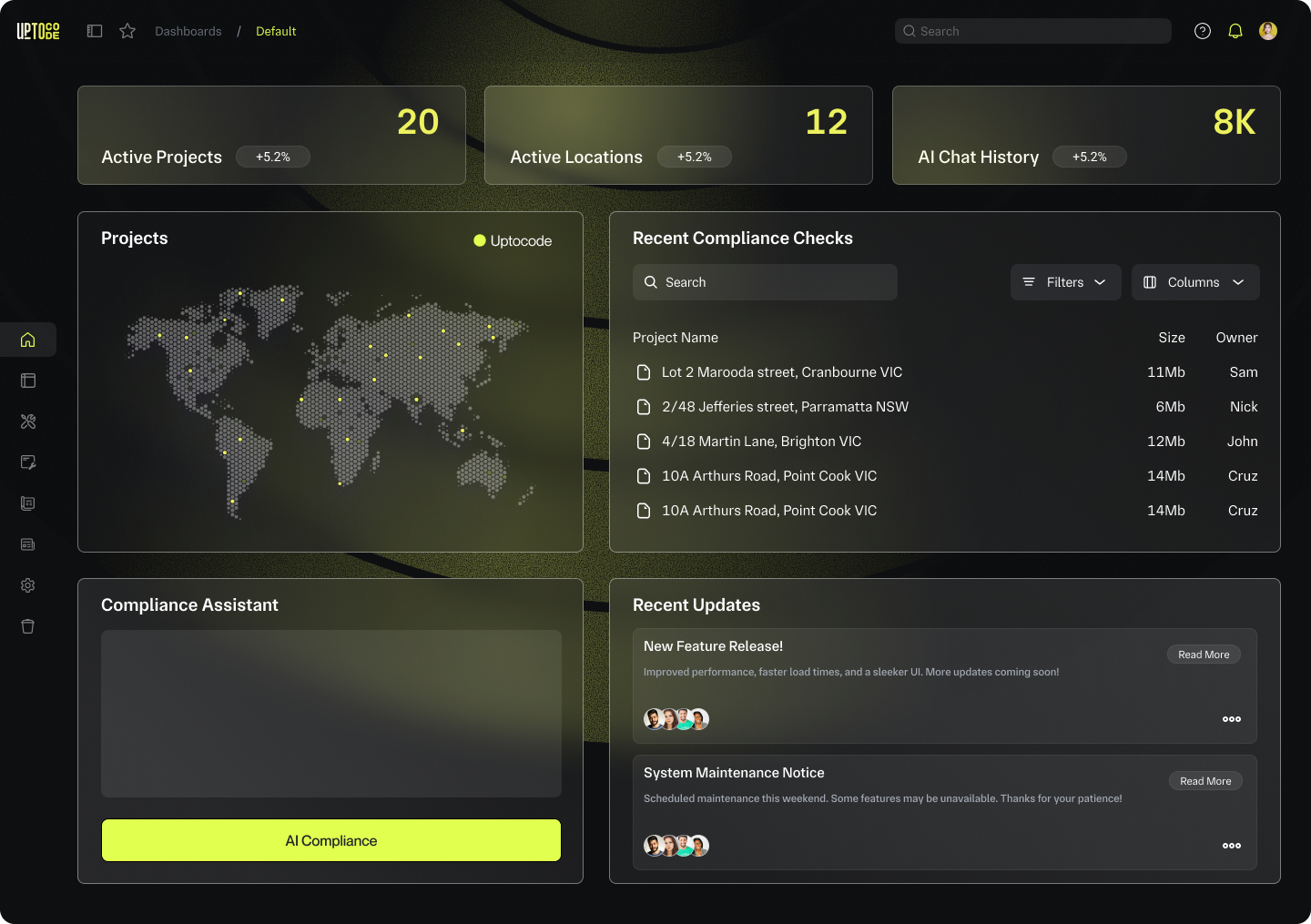Click the 6Mb size cell
The image size is (1311, 924).
(x=1170, y=407)
